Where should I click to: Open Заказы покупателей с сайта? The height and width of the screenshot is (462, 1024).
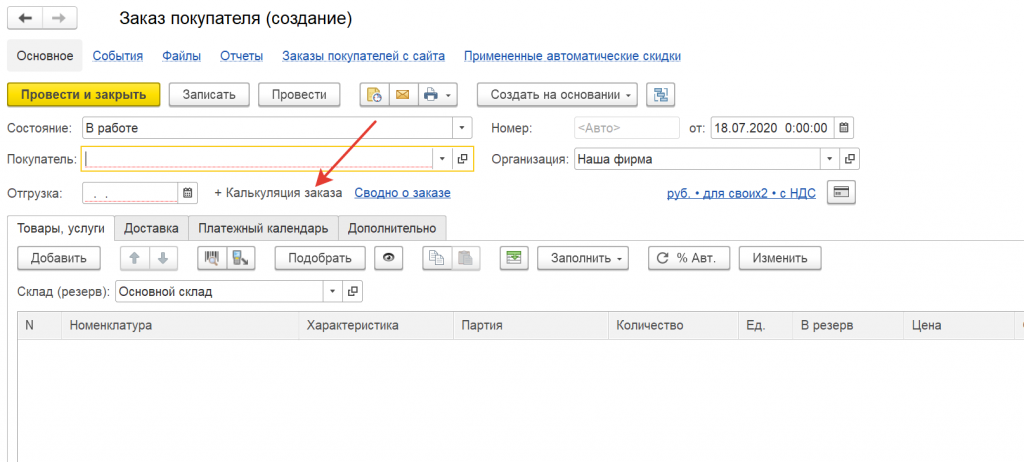[x=364, y=56]
